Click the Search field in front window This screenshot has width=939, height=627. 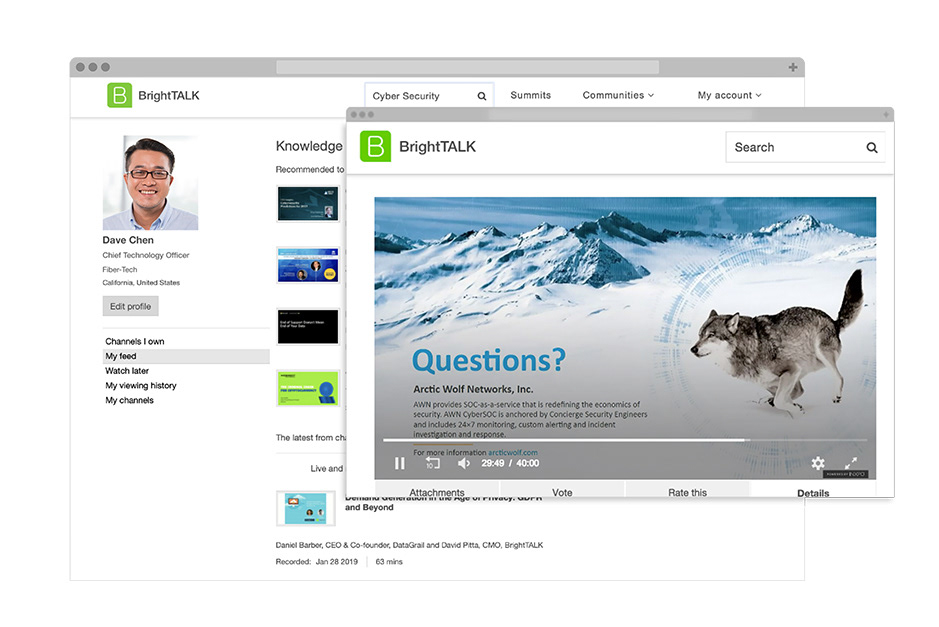tap(805, 147)
